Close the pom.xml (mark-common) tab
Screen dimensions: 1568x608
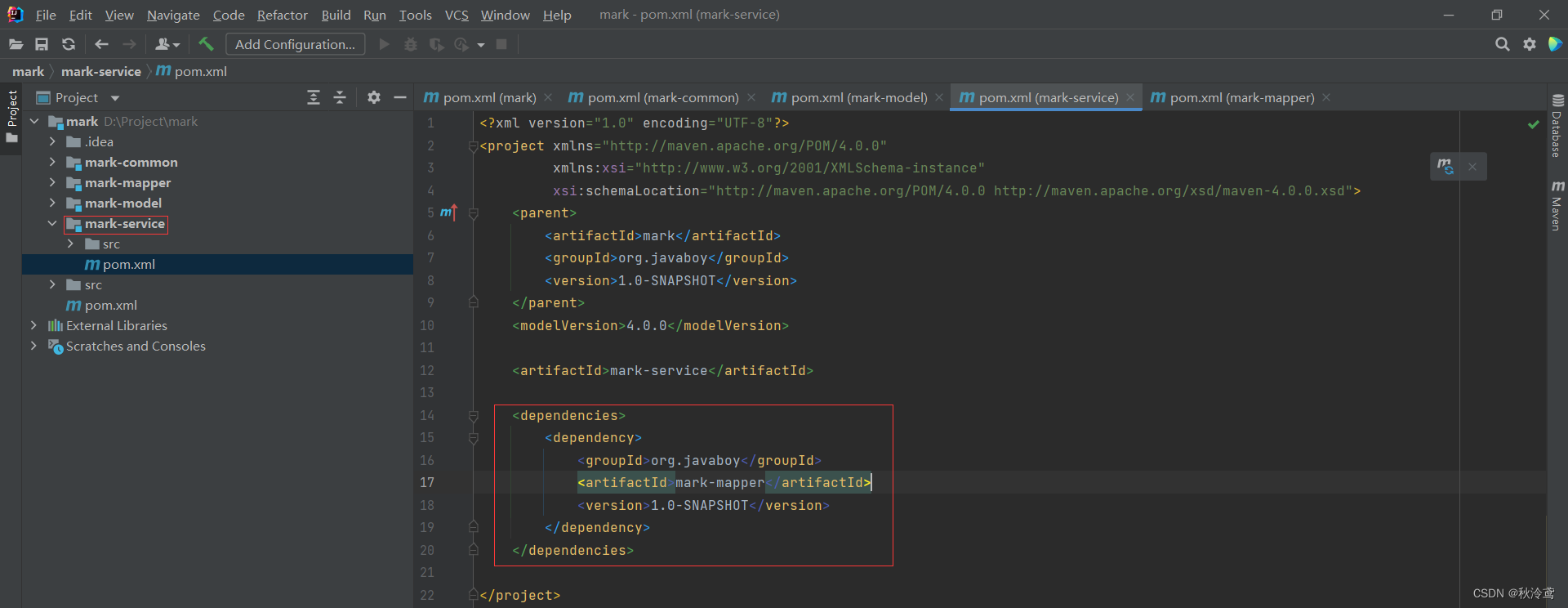(x=751, y=97)
